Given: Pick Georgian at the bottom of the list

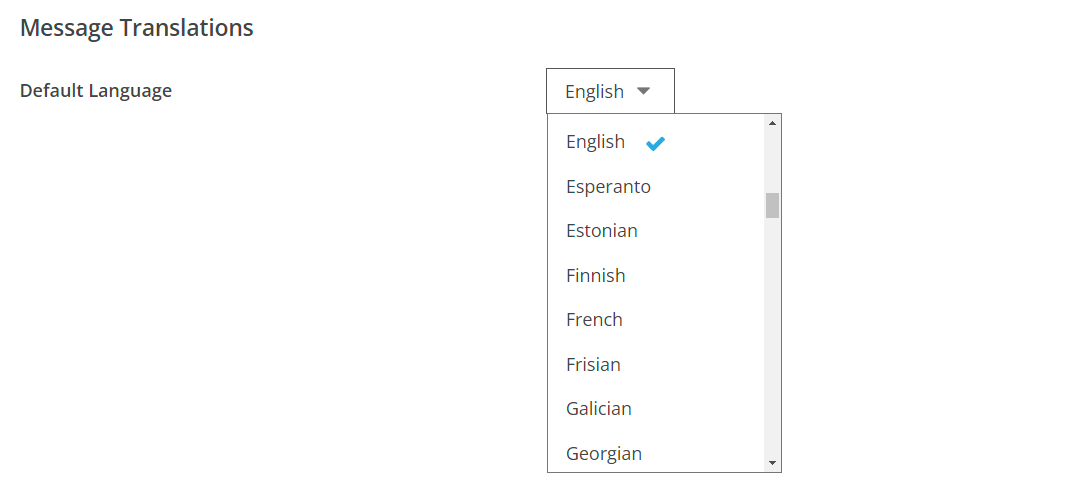Looking at the screenshot, I should point(656,452).
